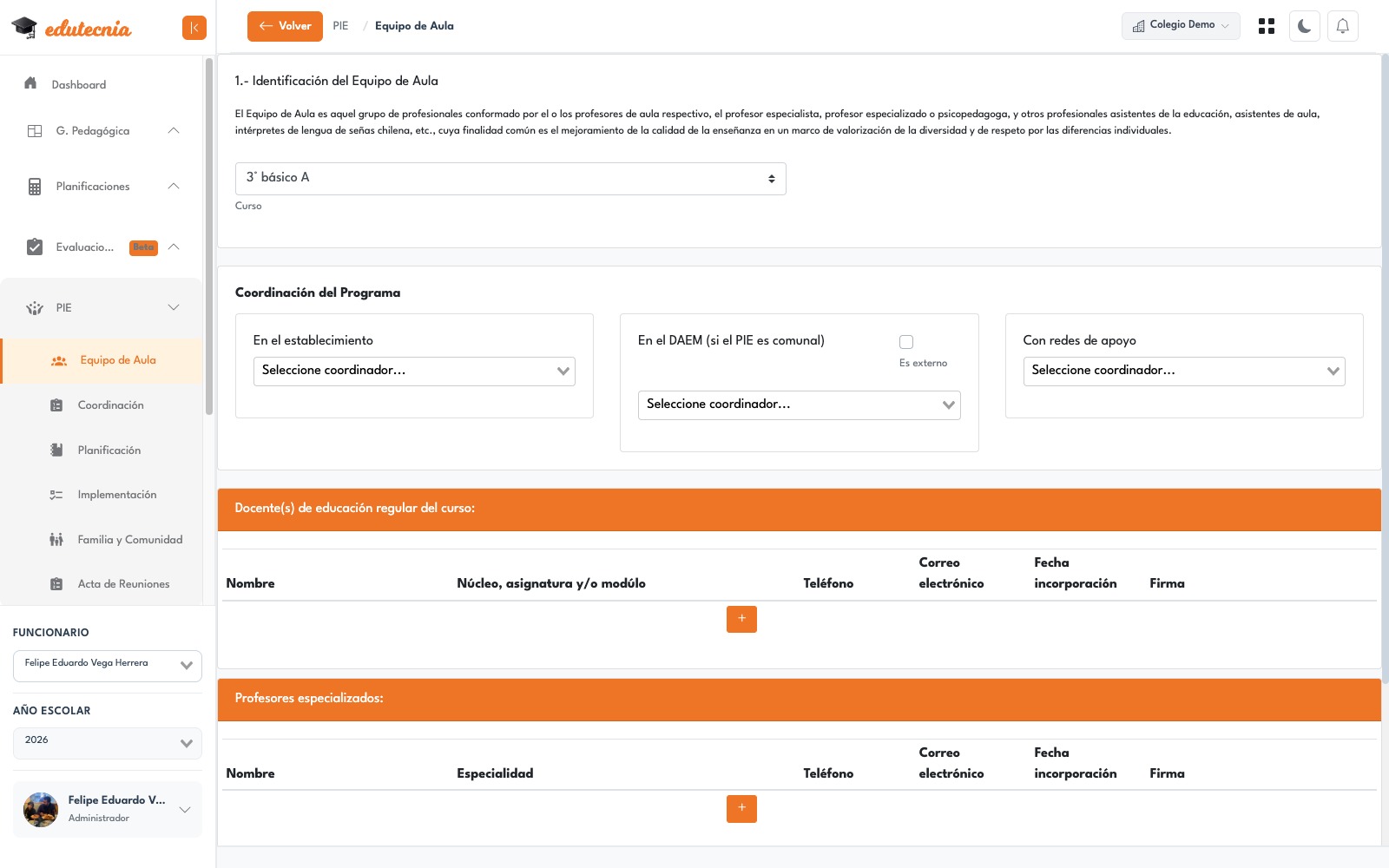The image size is (1389, 868).
Task: Add a Docente de educación regular row
Action: click(x=741, y=619)
